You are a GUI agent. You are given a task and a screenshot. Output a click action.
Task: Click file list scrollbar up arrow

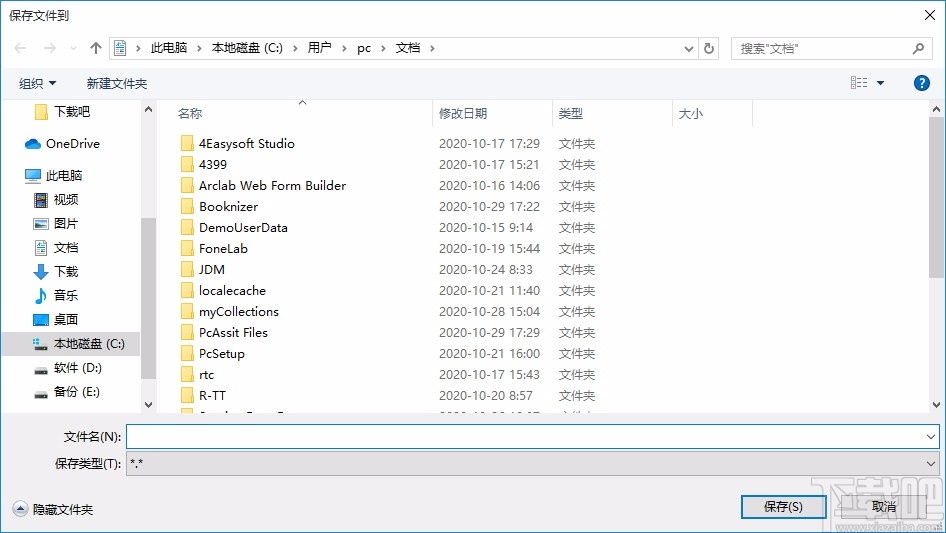pyautogui.click(x=936, y=109)
